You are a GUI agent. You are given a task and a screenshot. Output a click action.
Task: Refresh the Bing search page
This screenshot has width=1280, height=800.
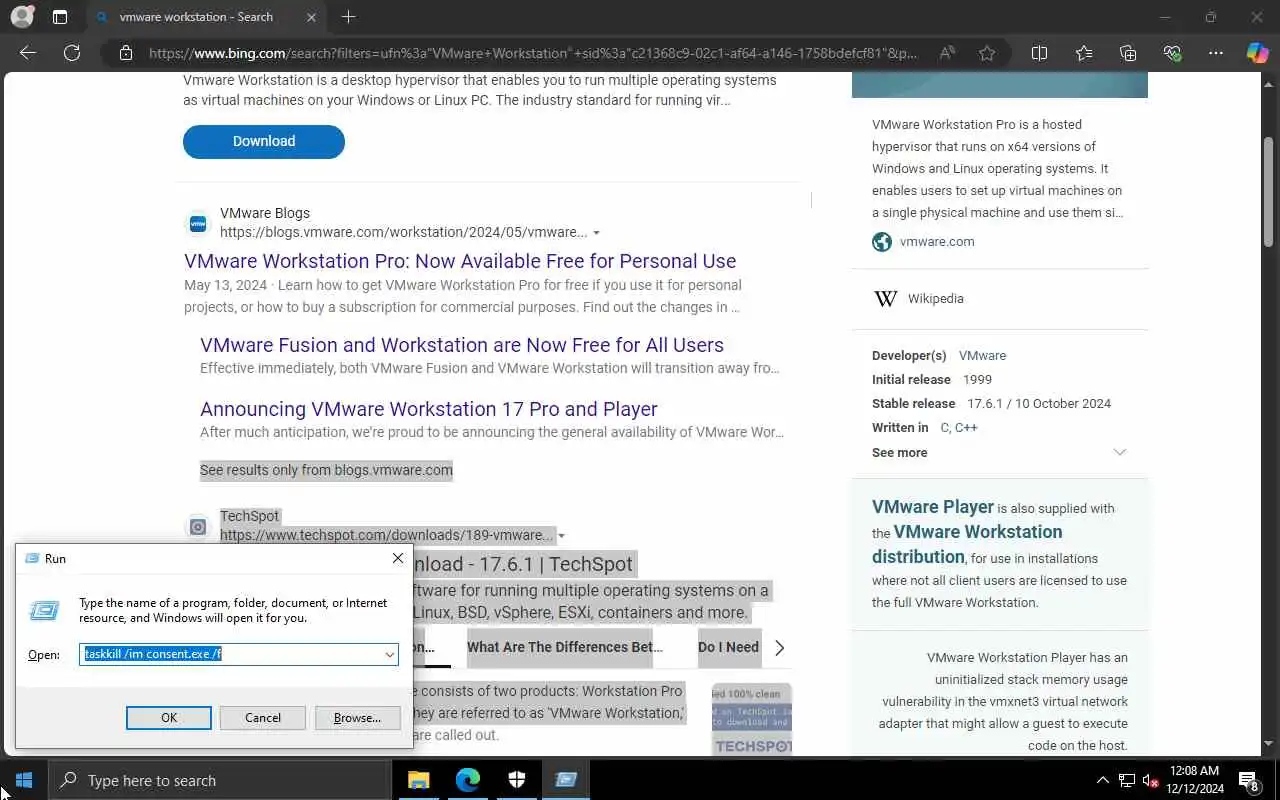click(72, 53)
